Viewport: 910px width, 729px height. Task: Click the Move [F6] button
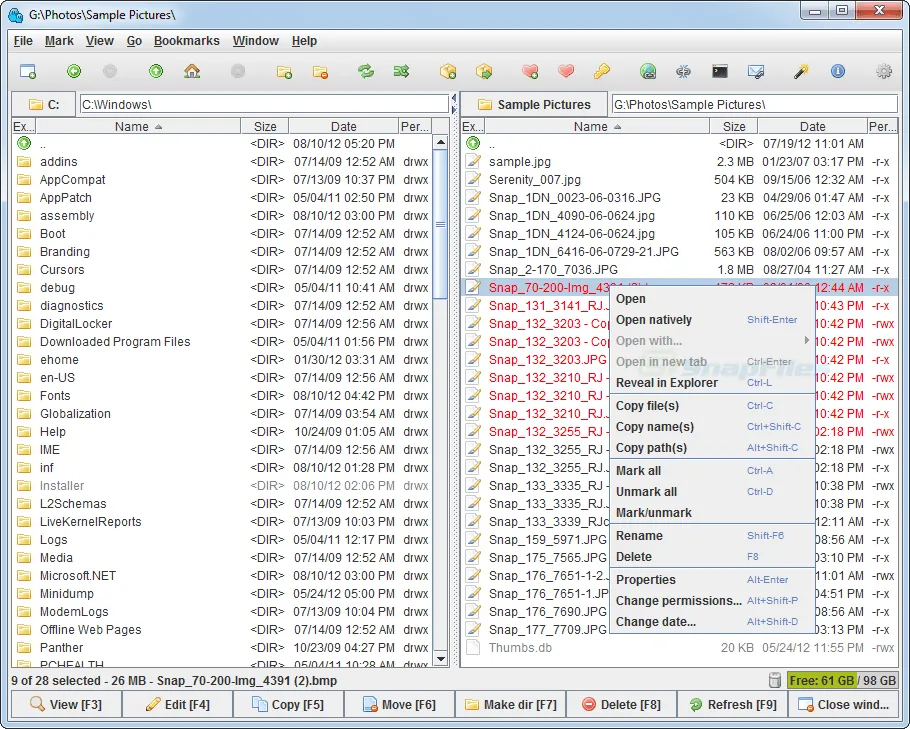point(399,705)
